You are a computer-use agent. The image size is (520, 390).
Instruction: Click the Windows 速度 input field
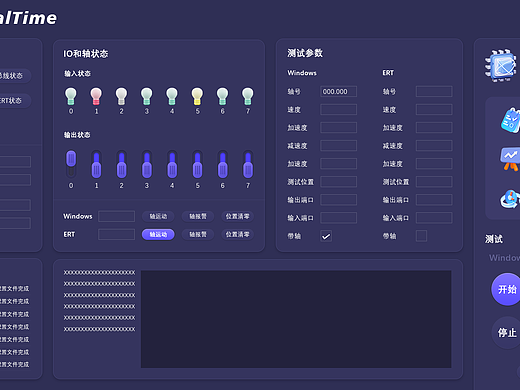click(338, 109)
